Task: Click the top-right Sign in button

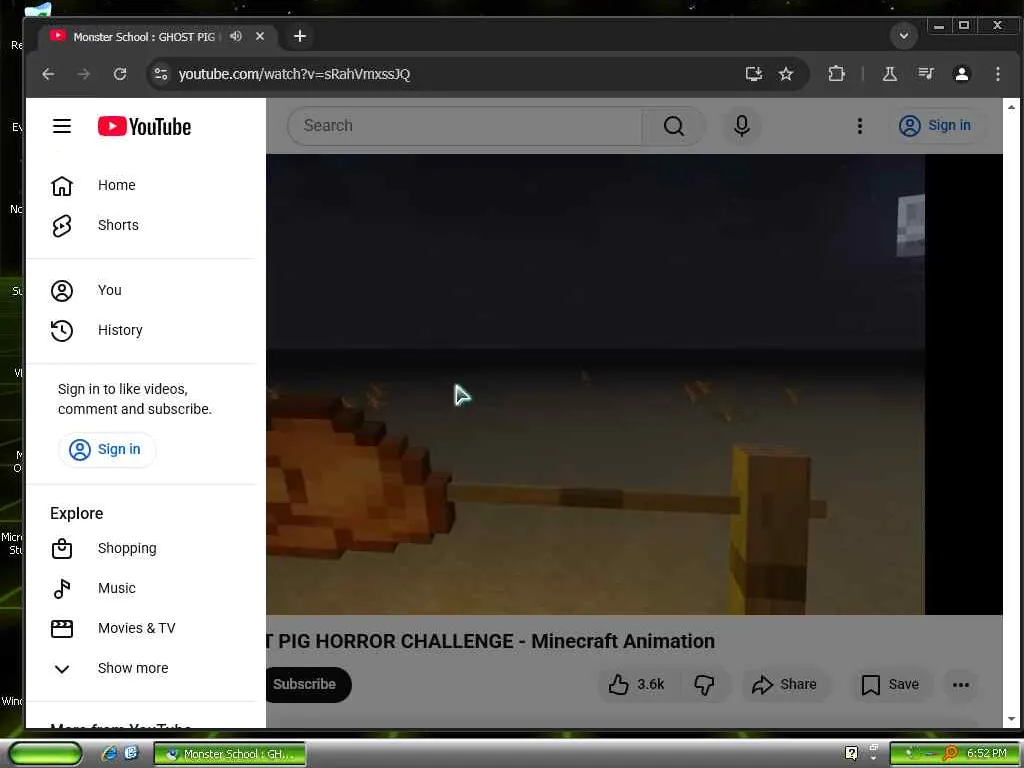Action: click(936, 125)
